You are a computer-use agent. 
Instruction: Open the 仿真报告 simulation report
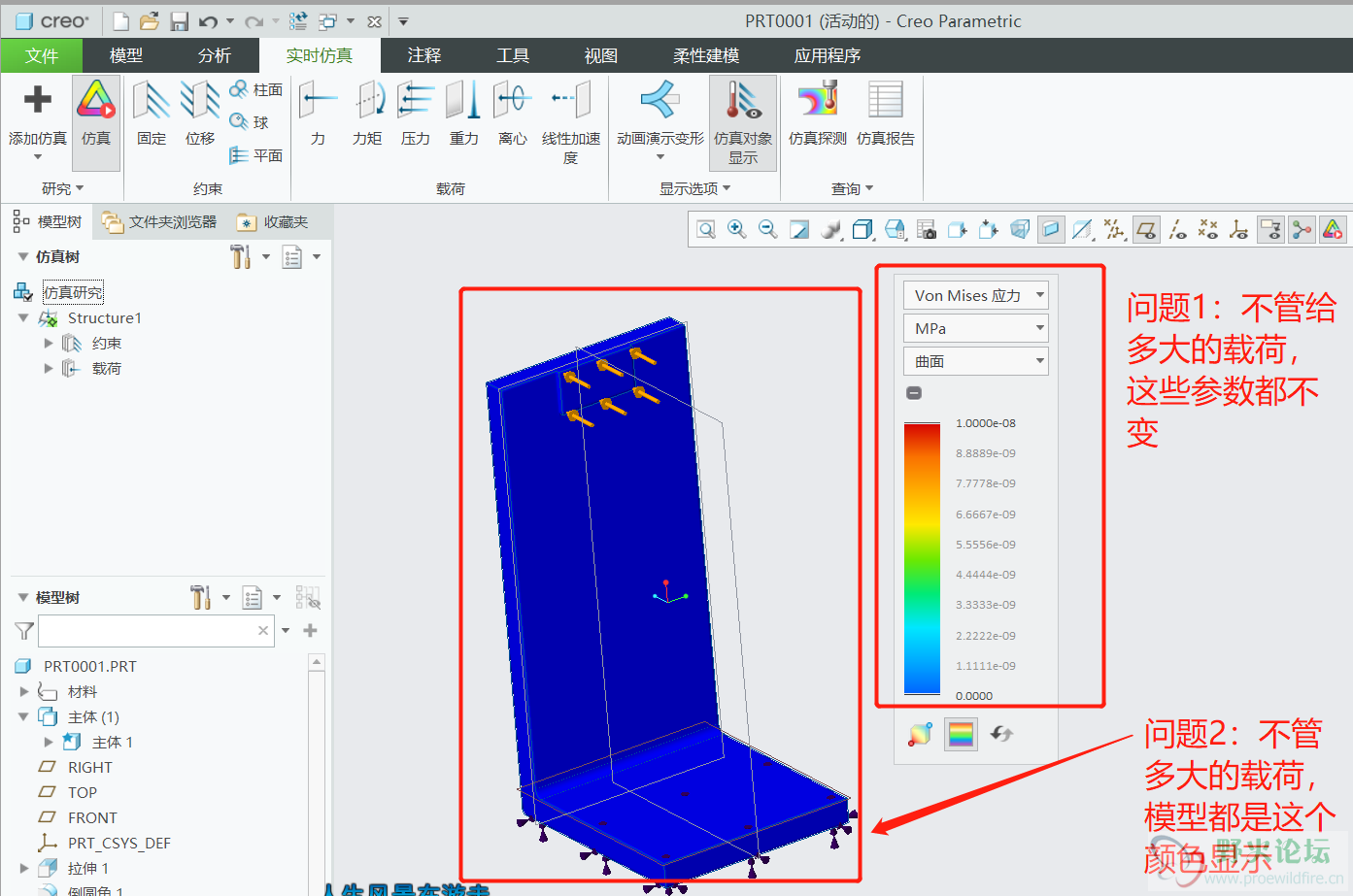[x=886, y=114]
